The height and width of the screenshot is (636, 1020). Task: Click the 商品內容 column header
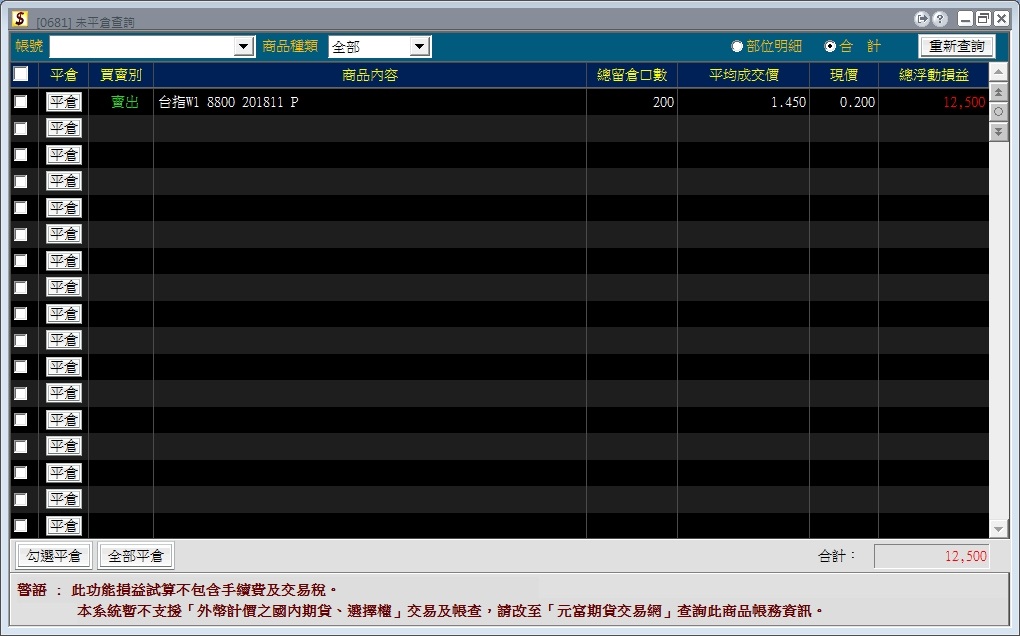click(369, 75)
